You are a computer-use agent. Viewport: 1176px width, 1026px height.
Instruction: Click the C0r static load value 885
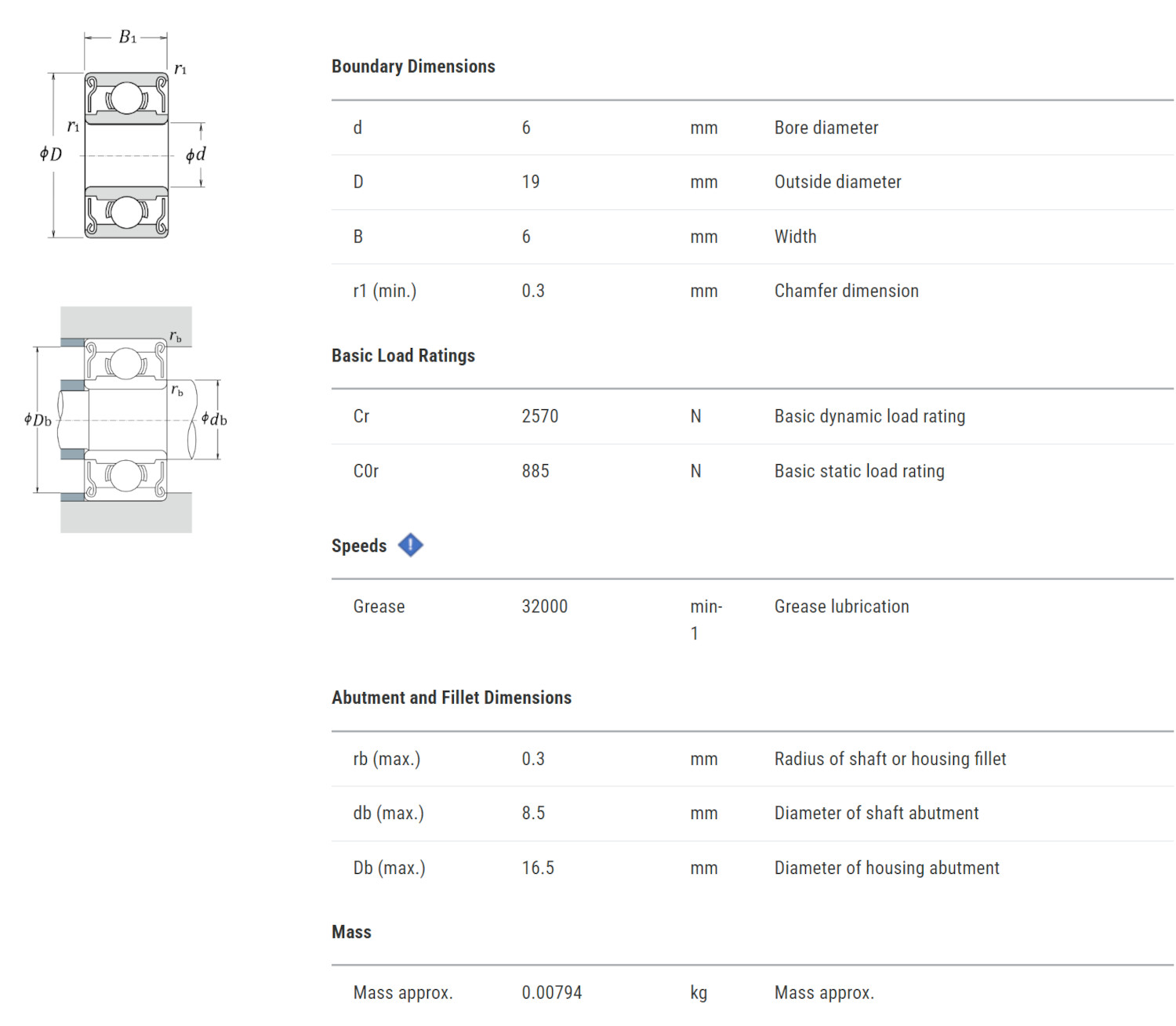pyautogui.click(x=535, y=471)
